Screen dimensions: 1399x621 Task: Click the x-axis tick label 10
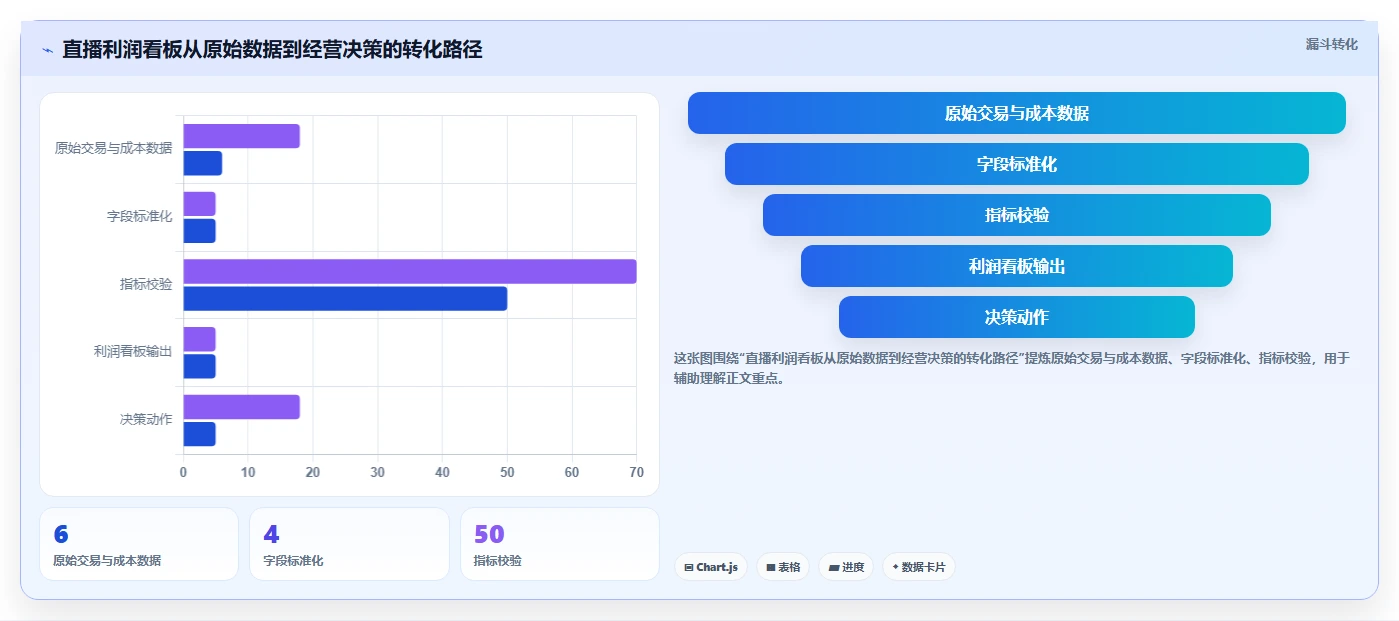point(248,472)
